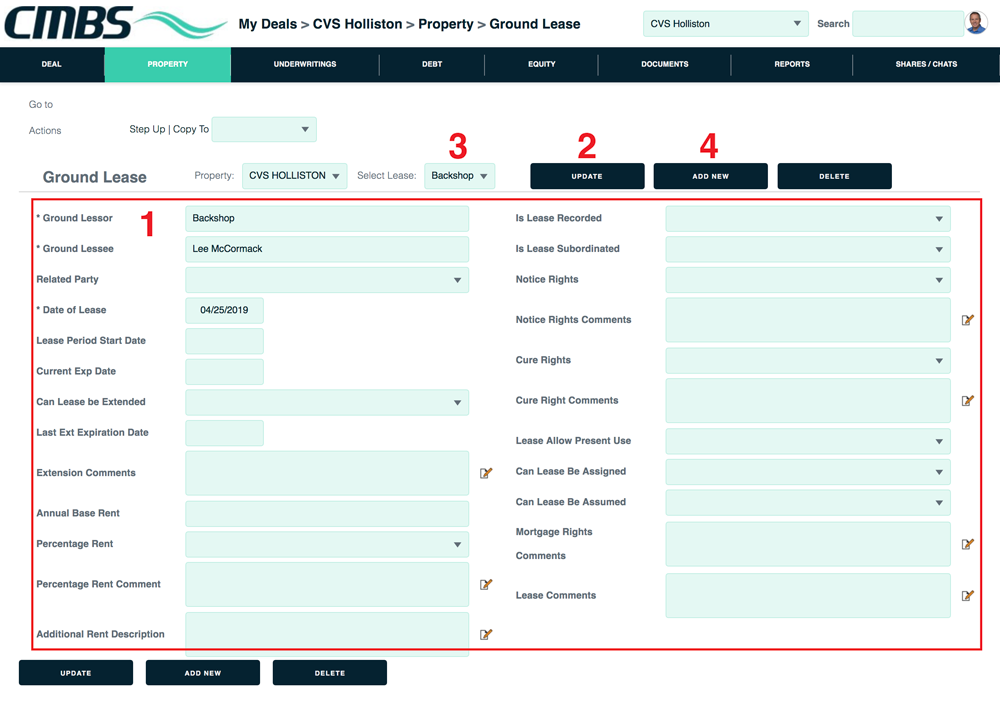Expand the Can Lease Be Assumed dropdown
This screenshot has width=1000, height=712.
pos(808,503)
